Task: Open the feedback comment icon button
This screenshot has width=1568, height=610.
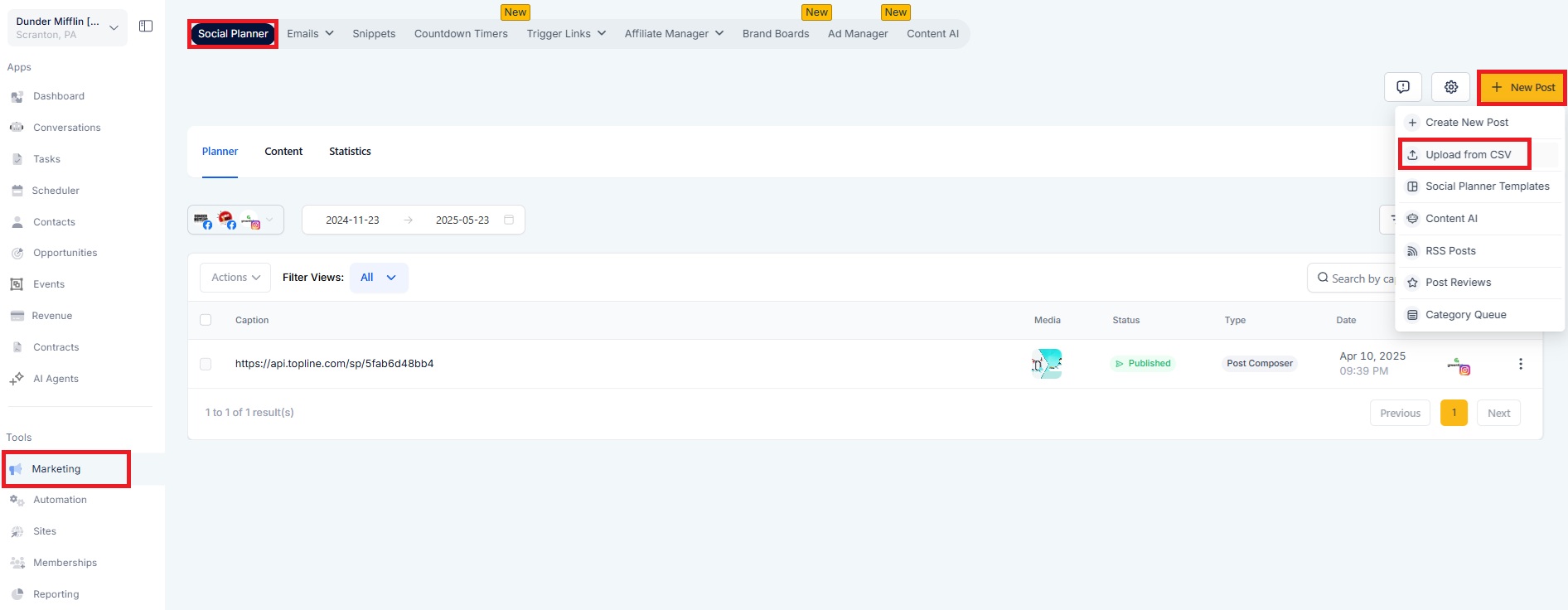Action: click(x=1403, y=87)
